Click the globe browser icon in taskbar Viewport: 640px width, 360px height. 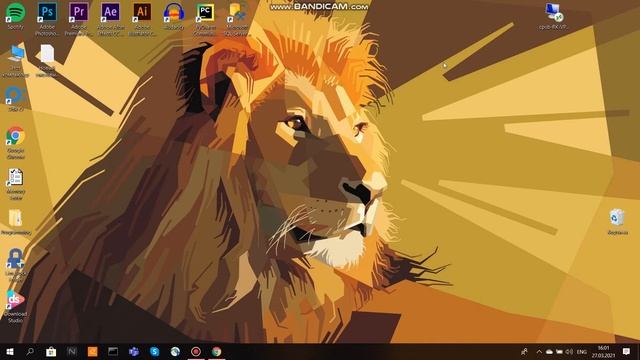(175, 351)
